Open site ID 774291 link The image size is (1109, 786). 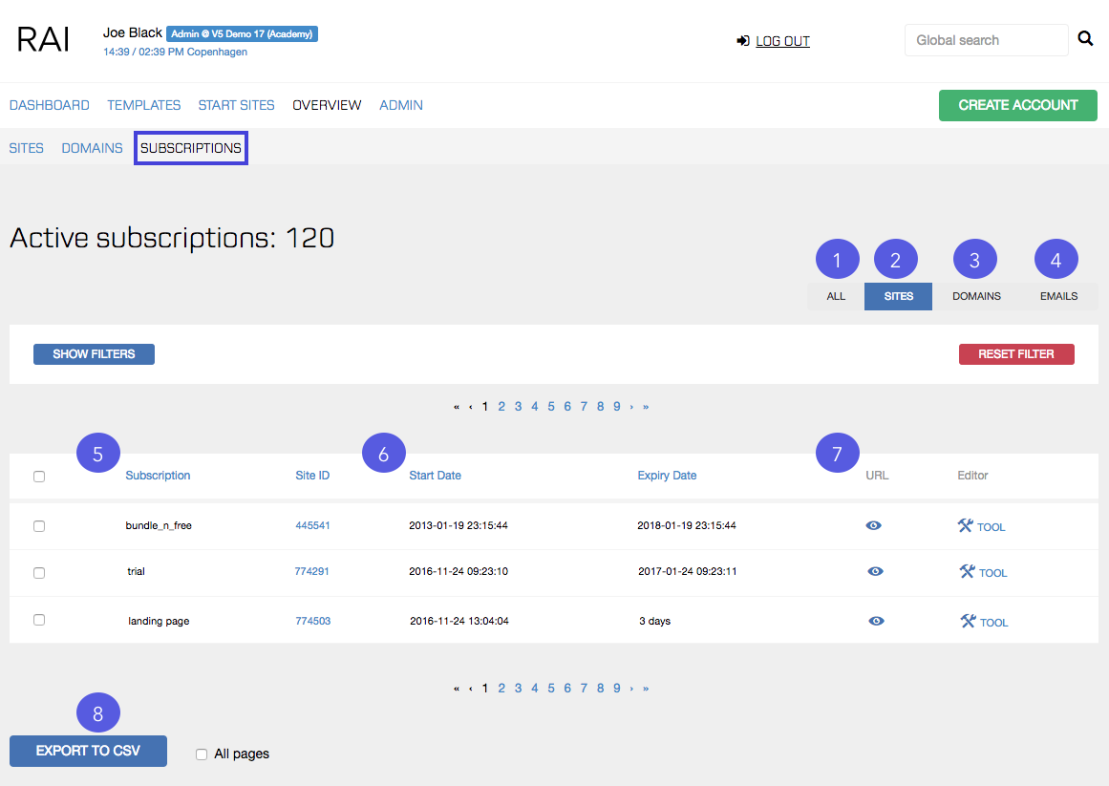tap(312, 572)
